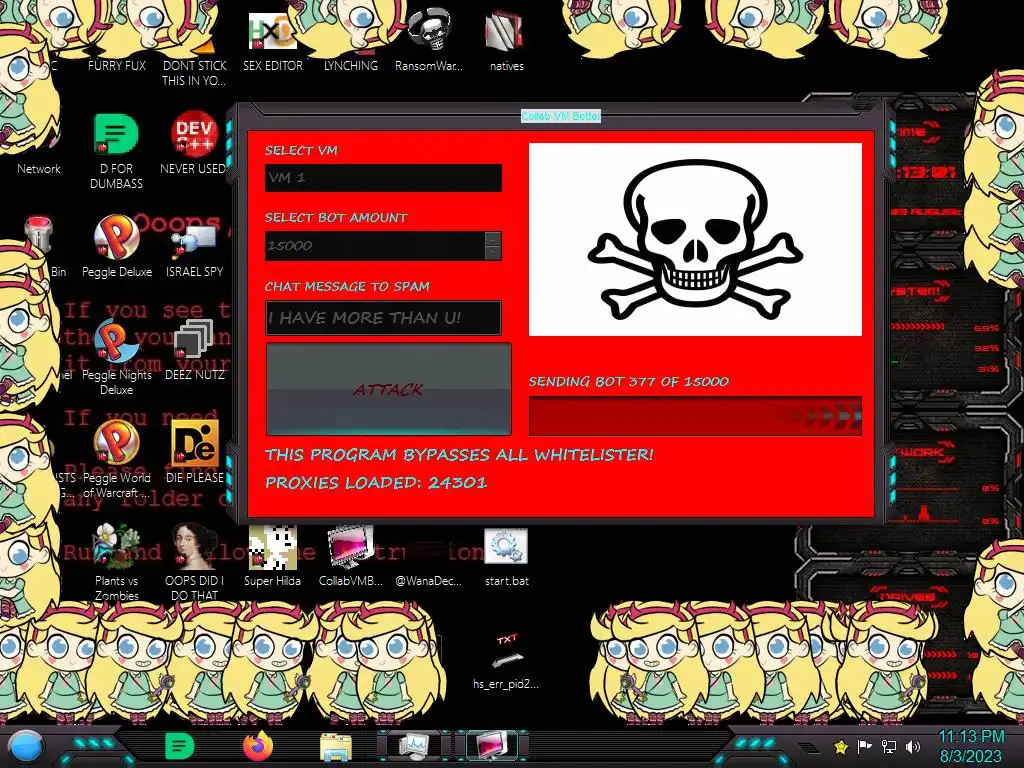This screenshot has width=1024, height=768.
Task: Open the HxD hex editor desktop icon
Action: (272, 33)
